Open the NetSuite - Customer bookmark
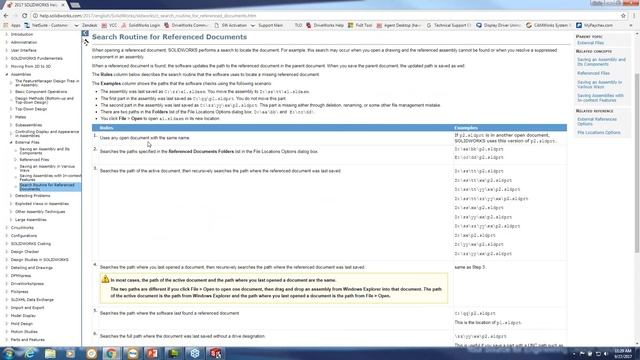 click(x=46, y=25)
